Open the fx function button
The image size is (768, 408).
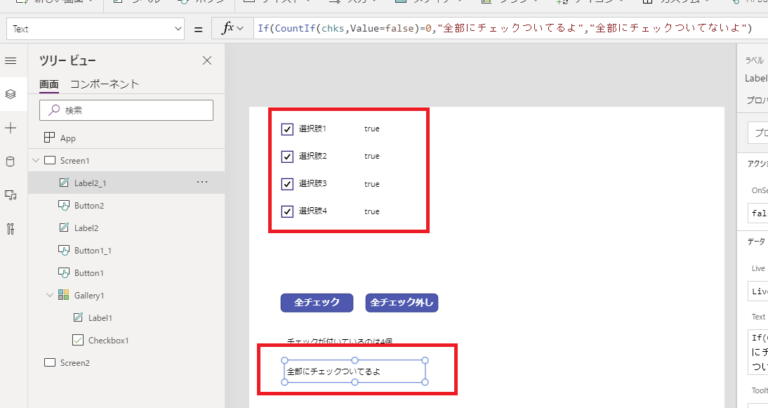tap(232, 28)
